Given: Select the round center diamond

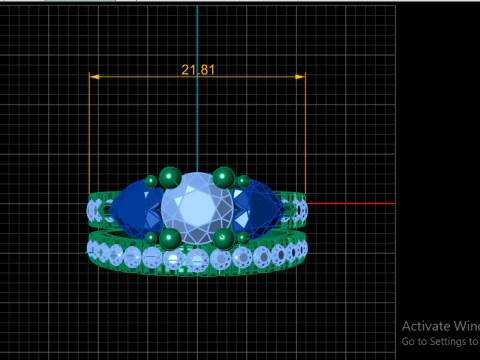Looking at the screenshot, I should click(197, 208).
